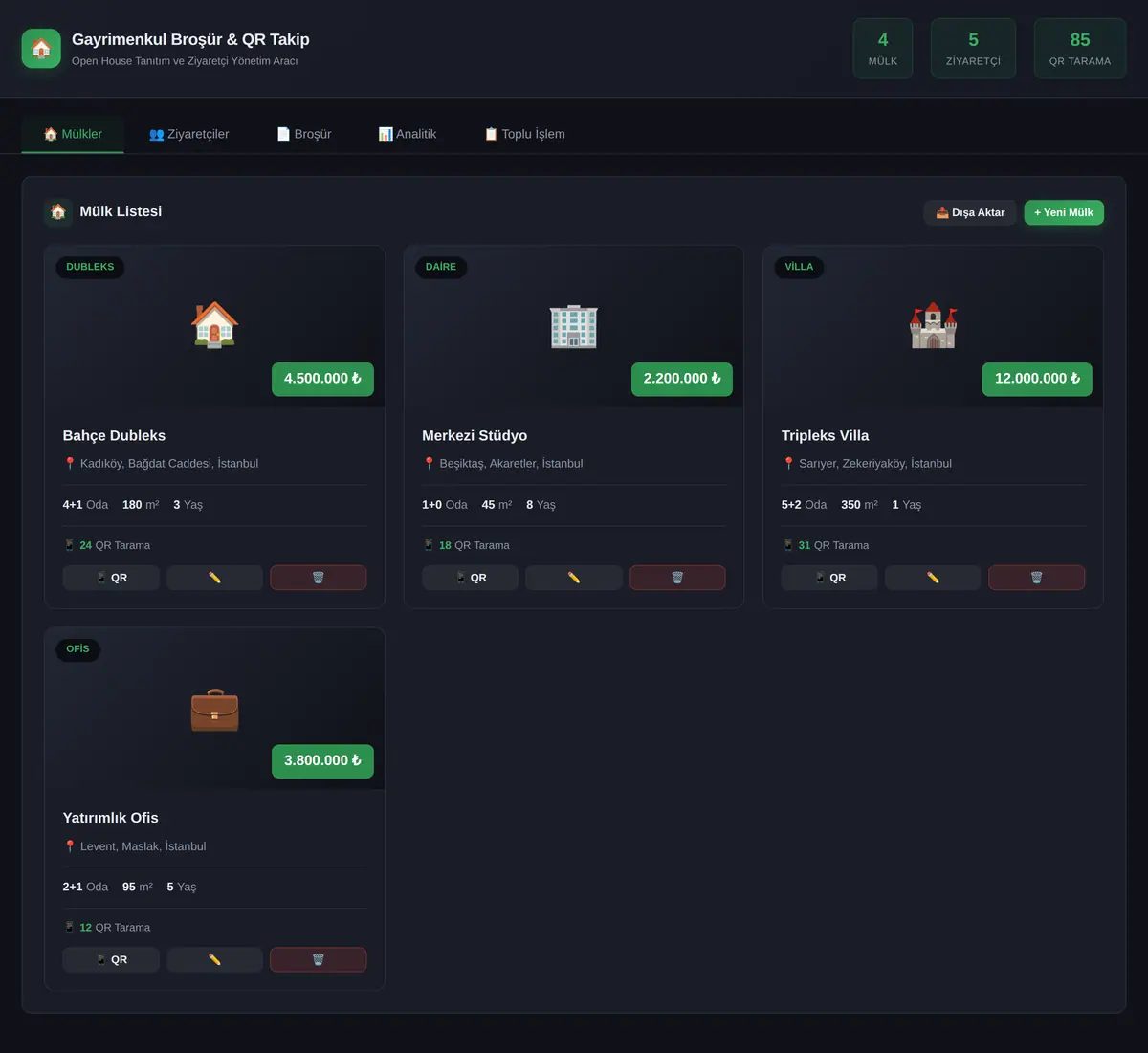Delete Bahçe Dubleks using the trash icon
The height and width of the screenshot is (1053, 1148).
319,578
